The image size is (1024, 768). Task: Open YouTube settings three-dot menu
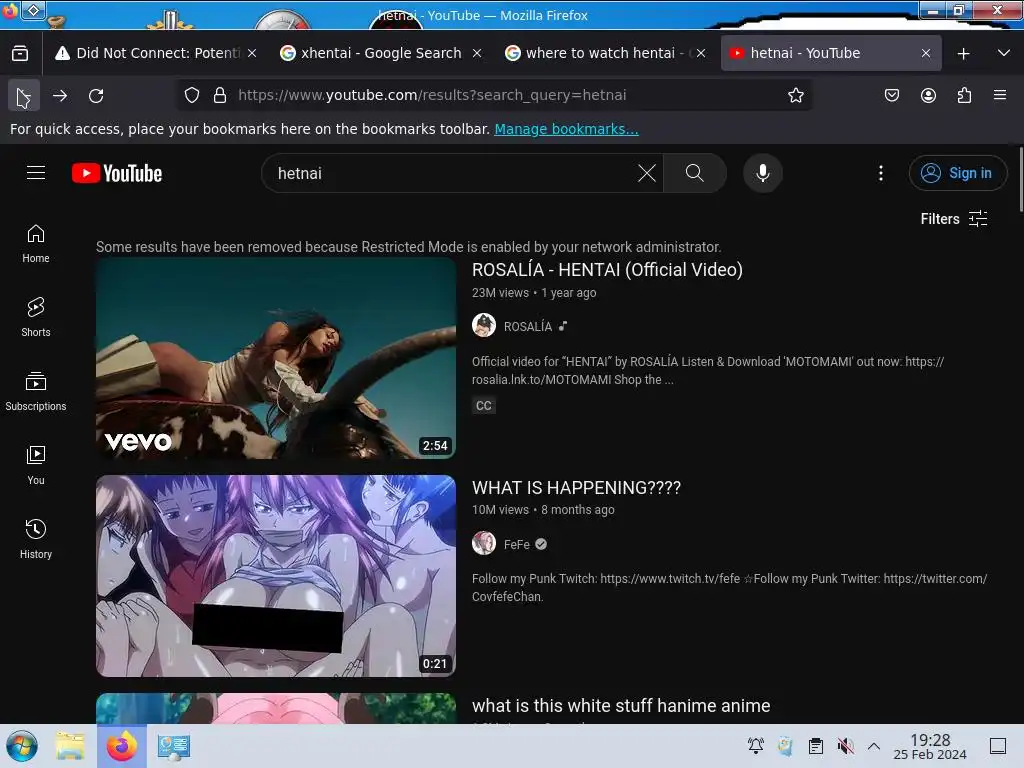881,173
